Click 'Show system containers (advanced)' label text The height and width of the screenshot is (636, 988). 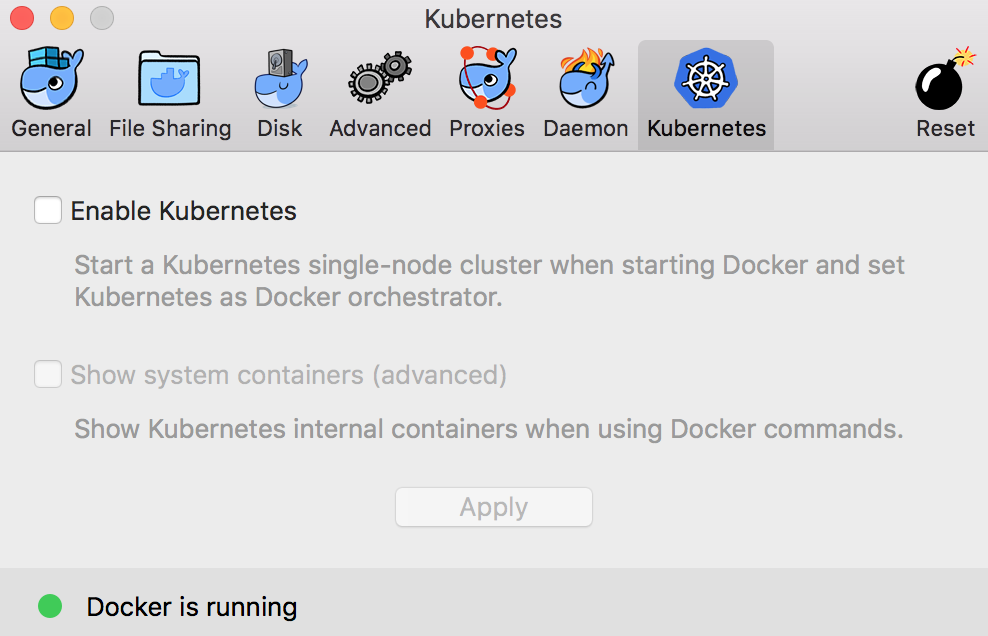(289, 374)
